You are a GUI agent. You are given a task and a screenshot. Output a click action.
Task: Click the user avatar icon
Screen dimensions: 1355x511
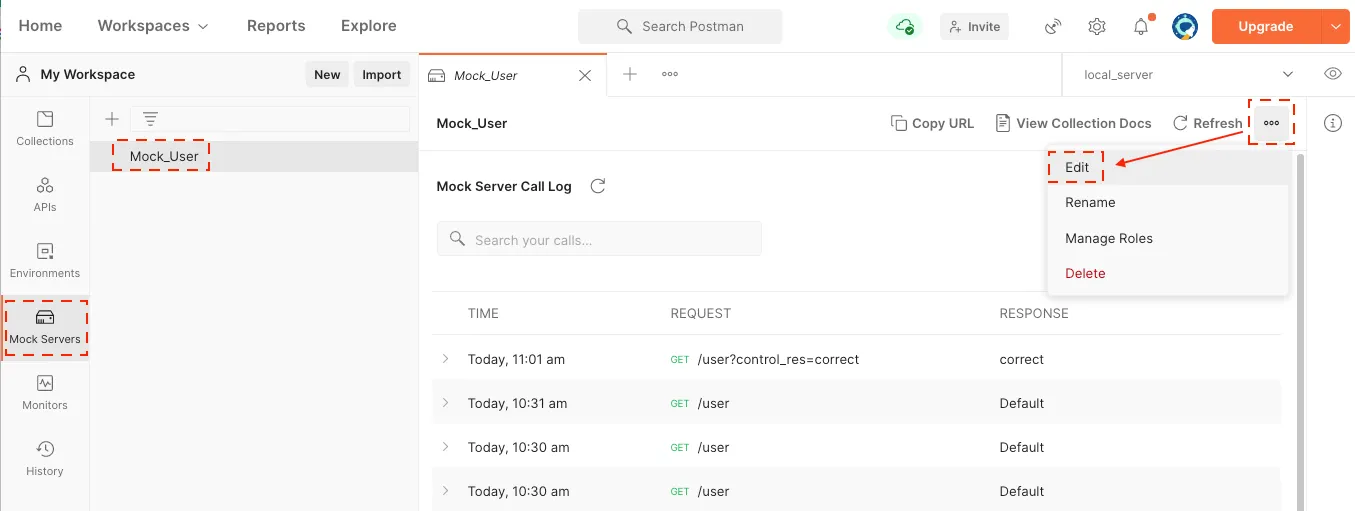click(x=1185, y=26)
